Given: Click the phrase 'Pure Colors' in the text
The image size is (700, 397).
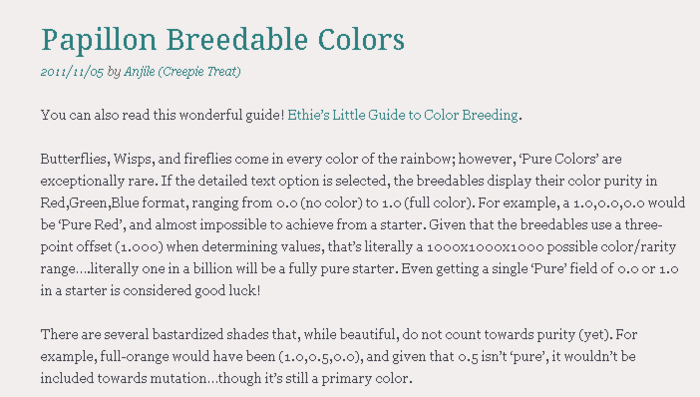Looking at the screenshot, I should pos(558,159).
